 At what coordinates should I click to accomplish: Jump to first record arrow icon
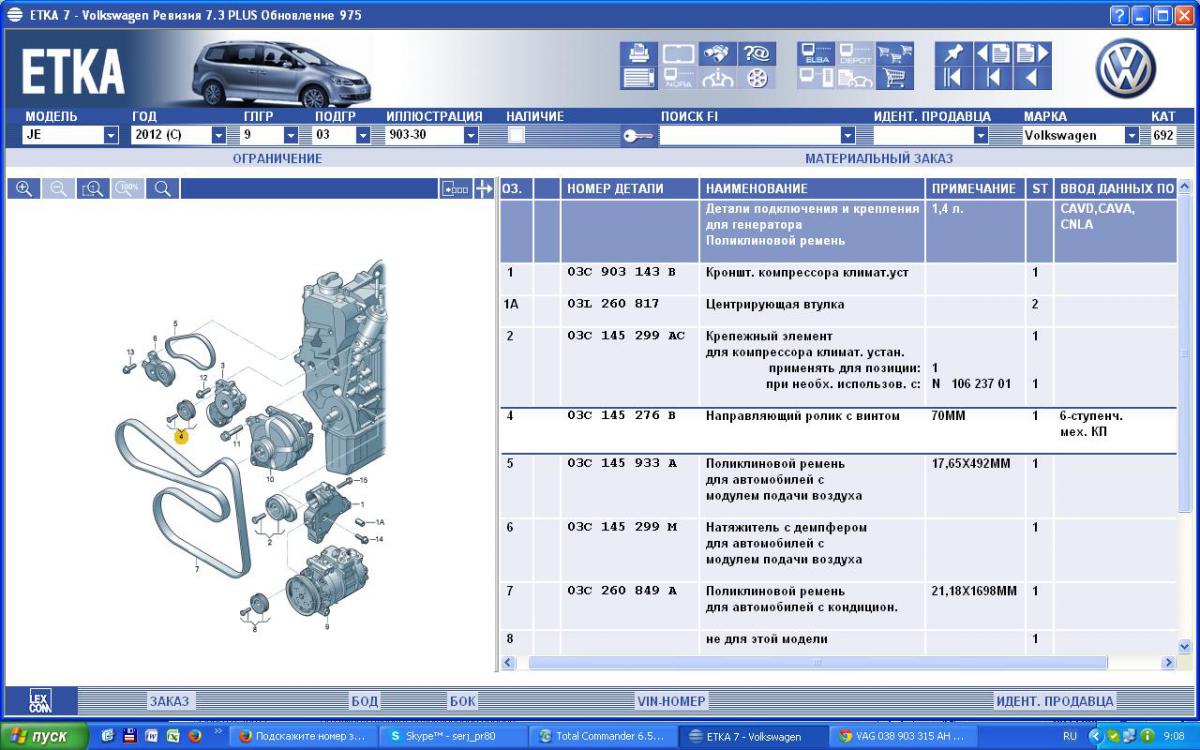(x=953, y=78)
